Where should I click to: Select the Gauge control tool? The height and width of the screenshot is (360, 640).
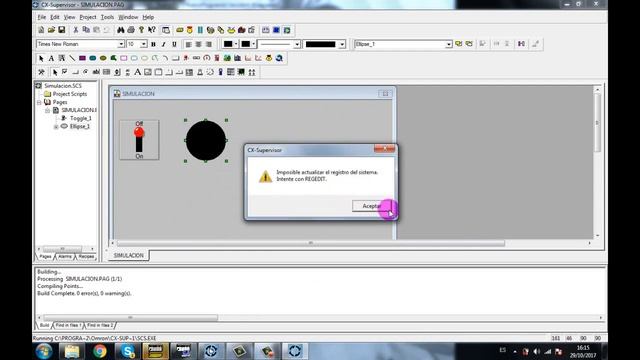pos(207,58)
